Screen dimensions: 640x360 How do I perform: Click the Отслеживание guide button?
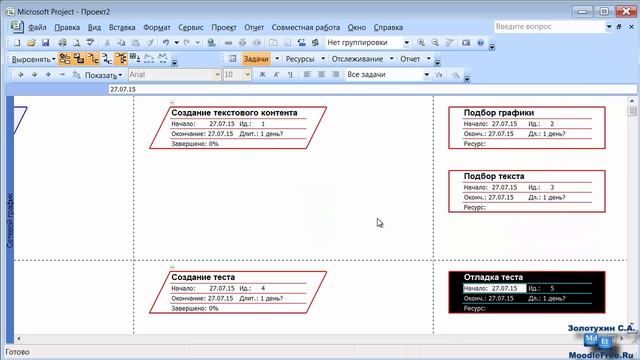[357, 59]
